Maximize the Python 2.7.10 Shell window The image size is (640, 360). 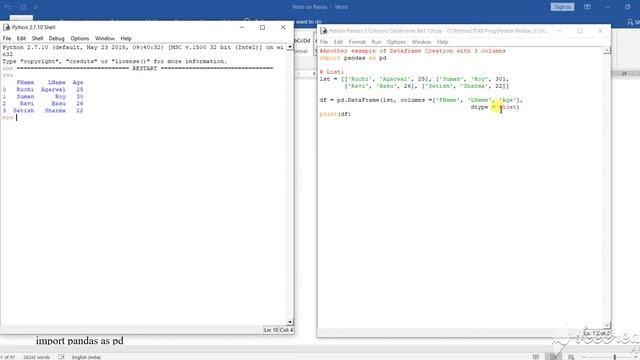click(262, 27)
